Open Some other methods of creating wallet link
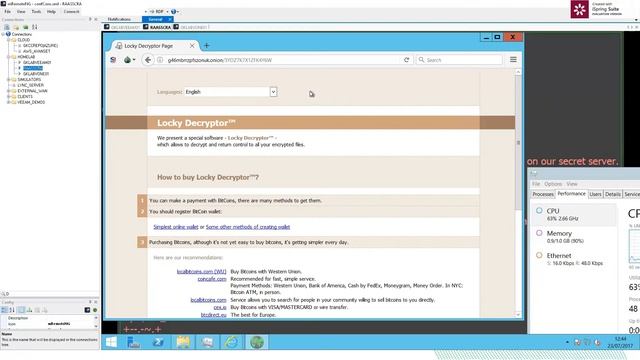This screenshot has height=360, width=640. tap(248, 227)
